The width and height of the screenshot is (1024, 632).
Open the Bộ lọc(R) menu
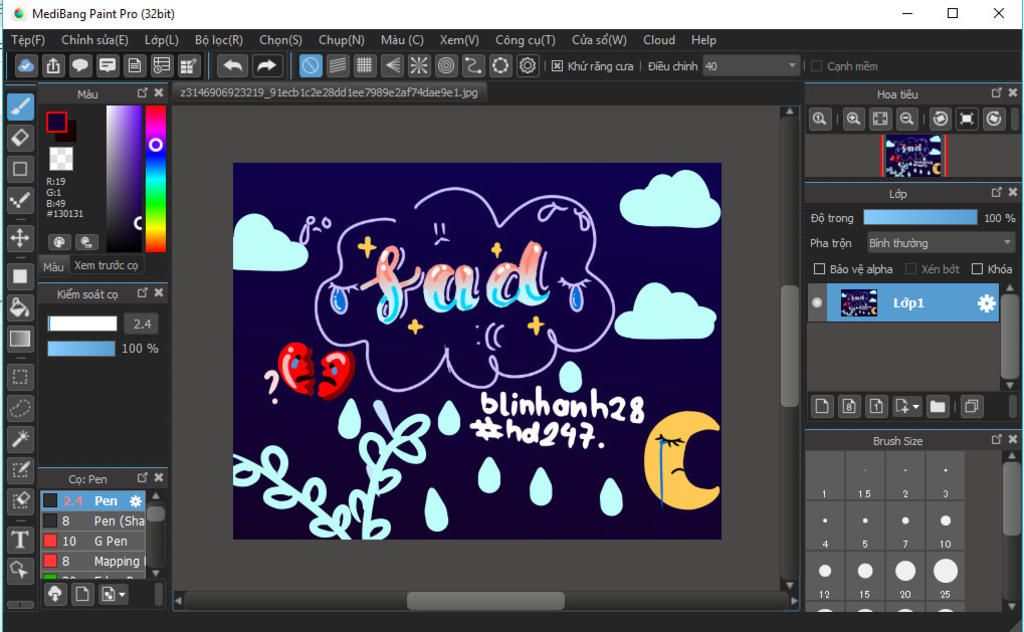[219, 40]
